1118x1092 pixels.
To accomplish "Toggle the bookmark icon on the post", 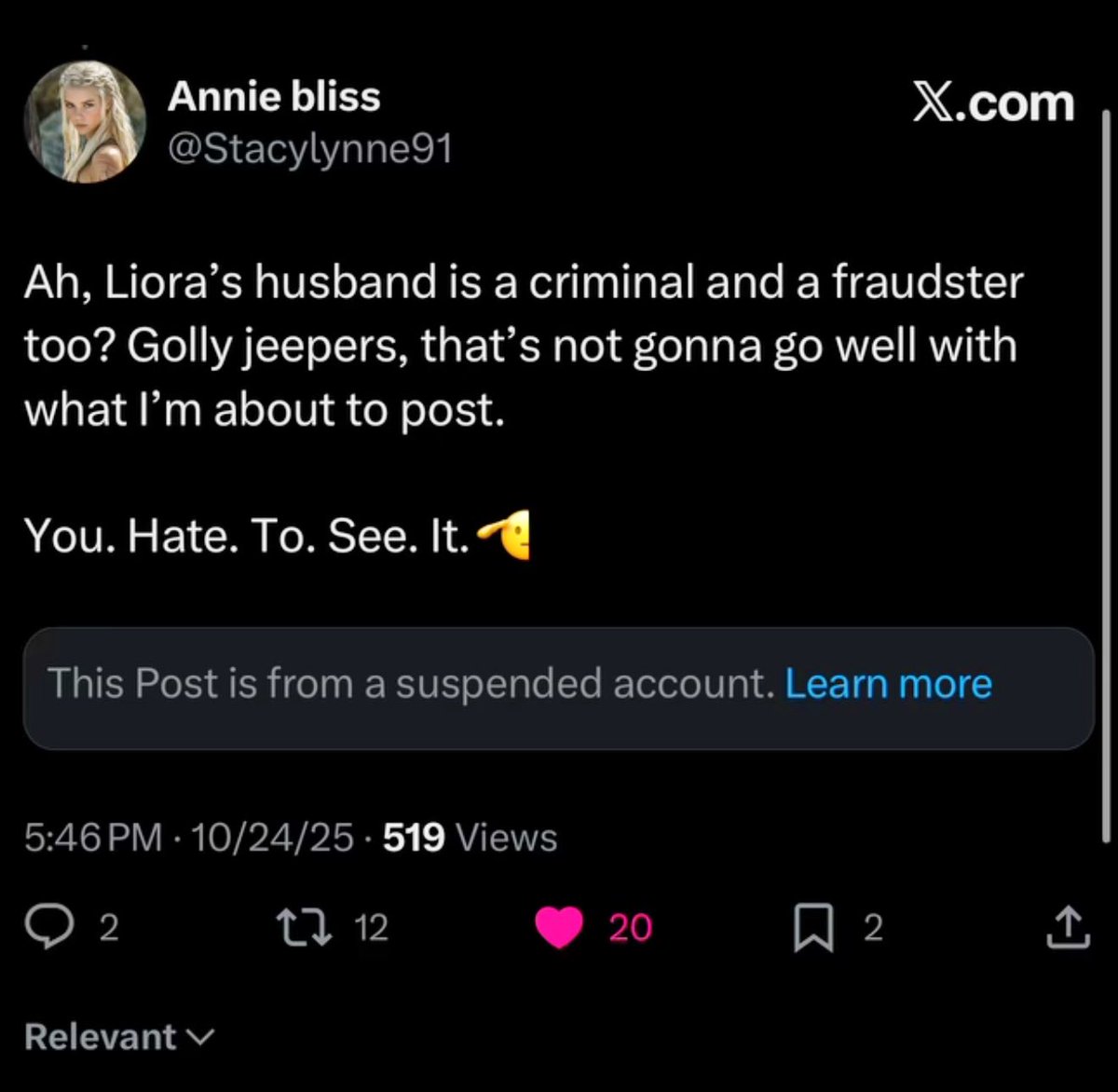I will [x=813, y=928].
